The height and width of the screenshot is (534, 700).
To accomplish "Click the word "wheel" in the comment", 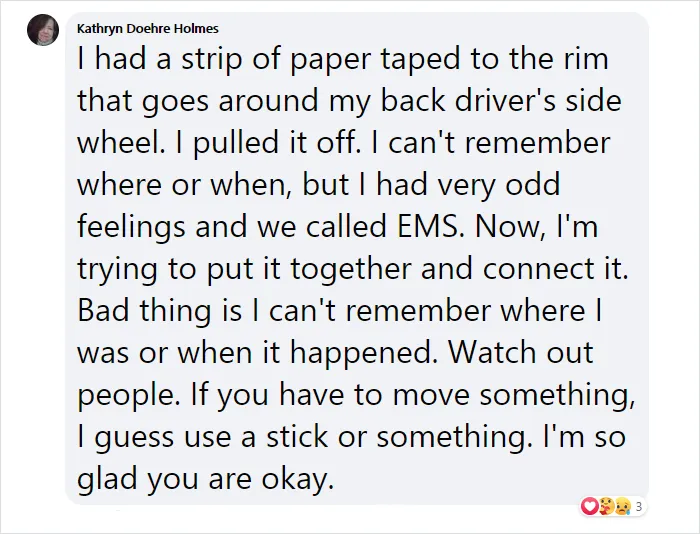I will coord(118,142).
